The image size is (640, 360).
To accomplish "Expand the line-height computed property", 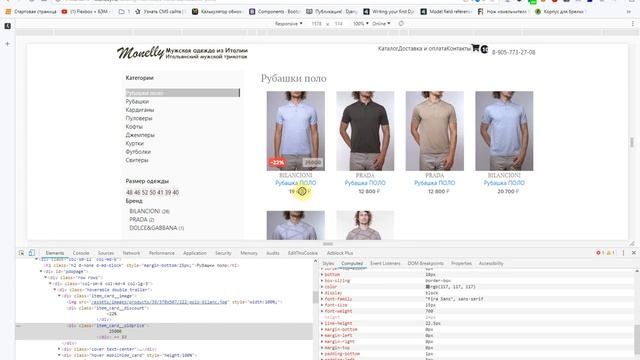I will pos(322,323).
